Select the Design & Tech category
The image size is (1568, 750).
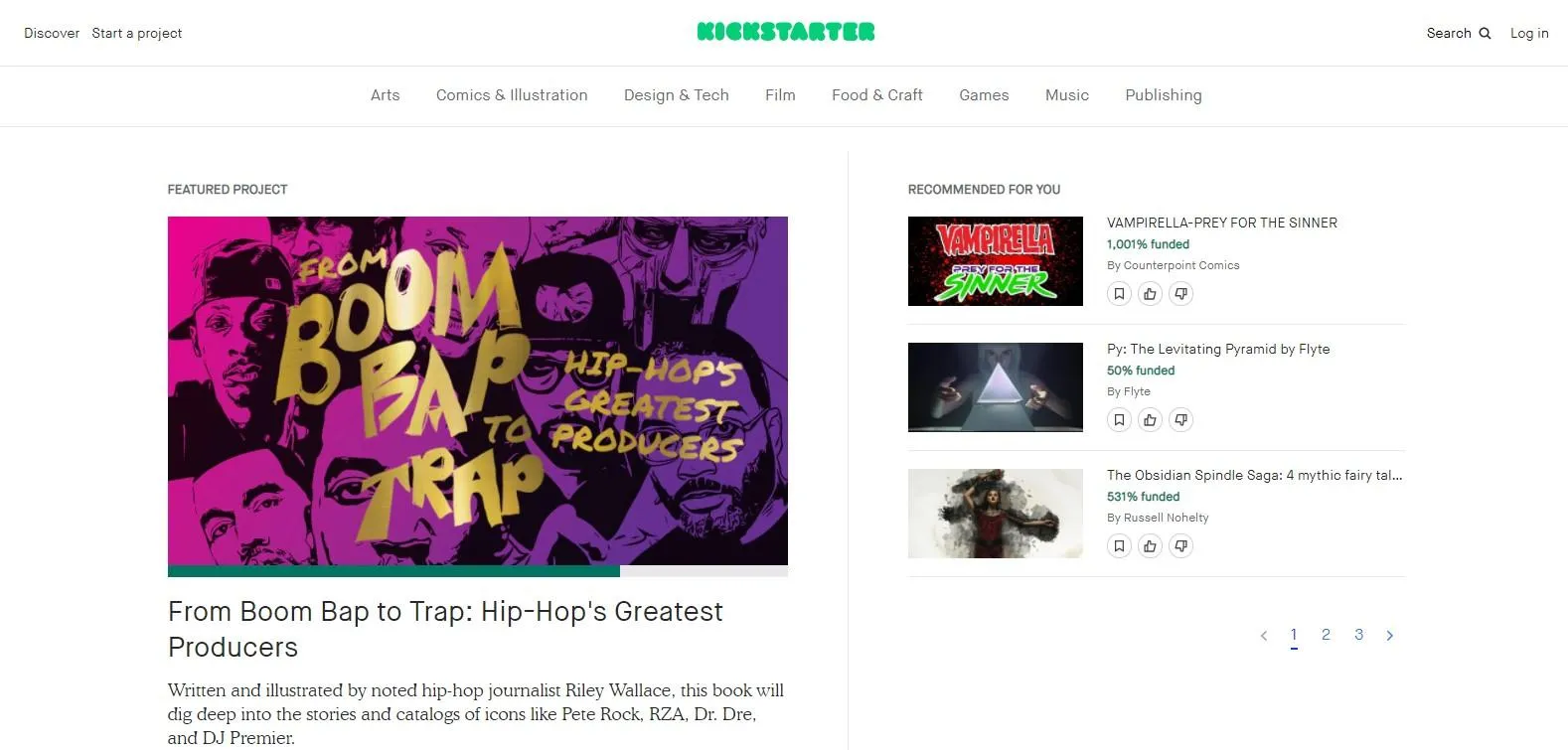676,95
